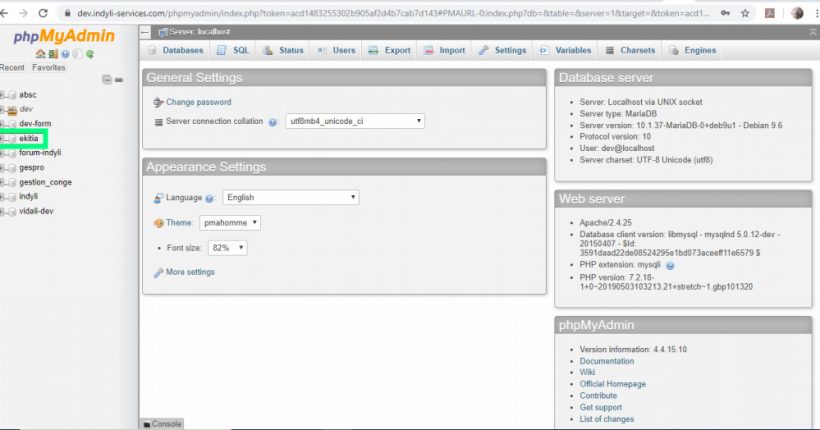Click the Users tab icon
The image size is (820, 430).
tap(322, 50)
